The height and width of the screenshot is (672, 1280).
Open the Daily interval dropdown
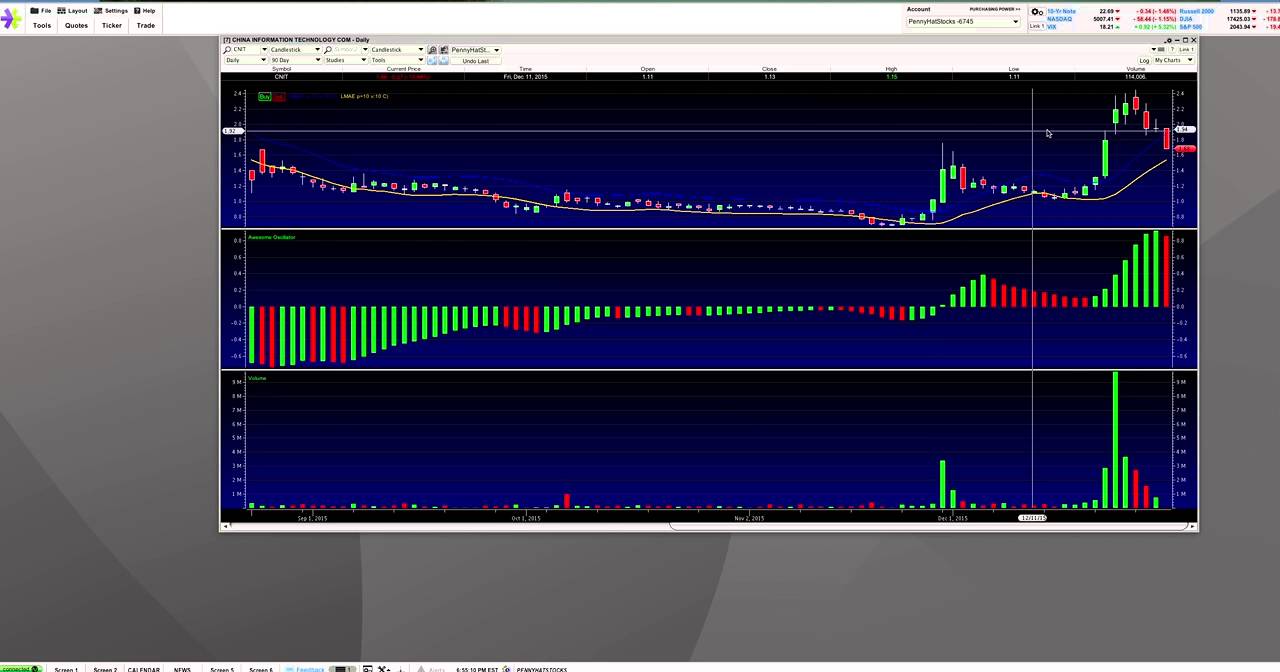[x=246, y=60]
